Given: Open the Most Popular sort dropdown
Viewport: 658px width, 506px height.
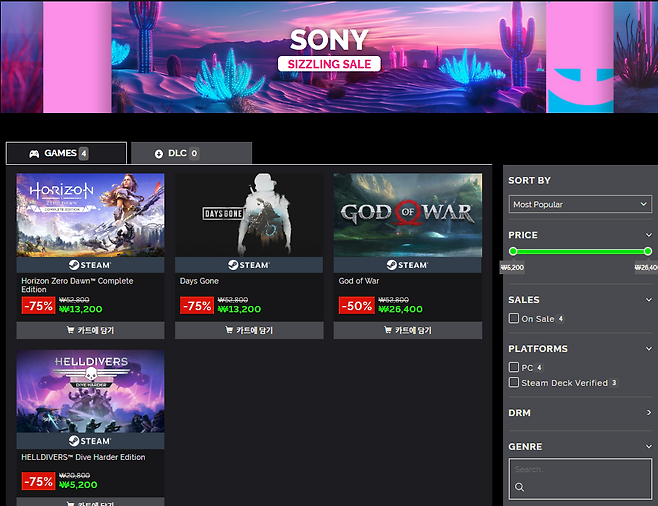Looking at the screenshot, I should pos(580,204).
